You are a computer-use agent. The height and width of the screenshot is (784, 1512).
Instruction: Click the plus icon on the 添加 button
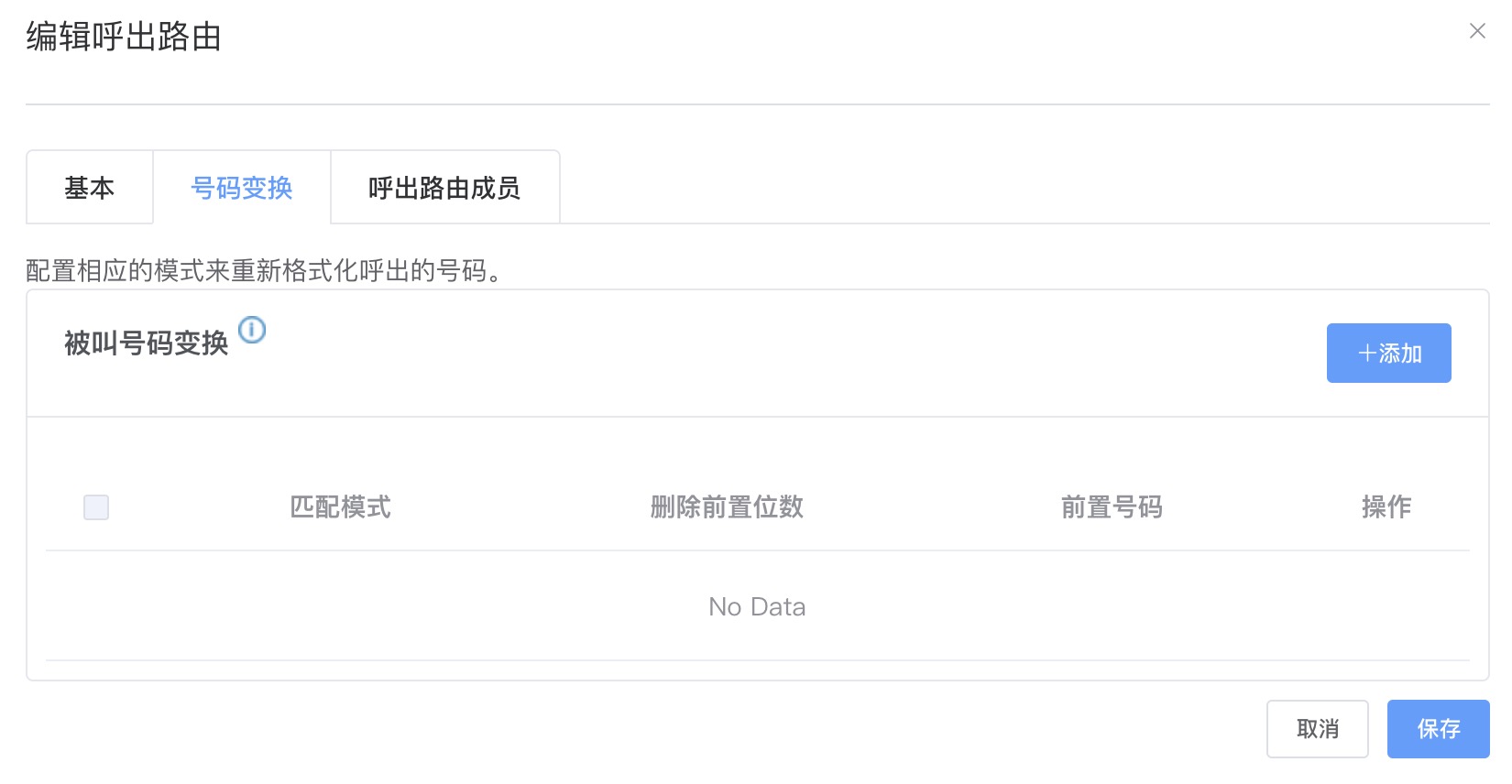pyautogui.click(x=1368, y=353)
